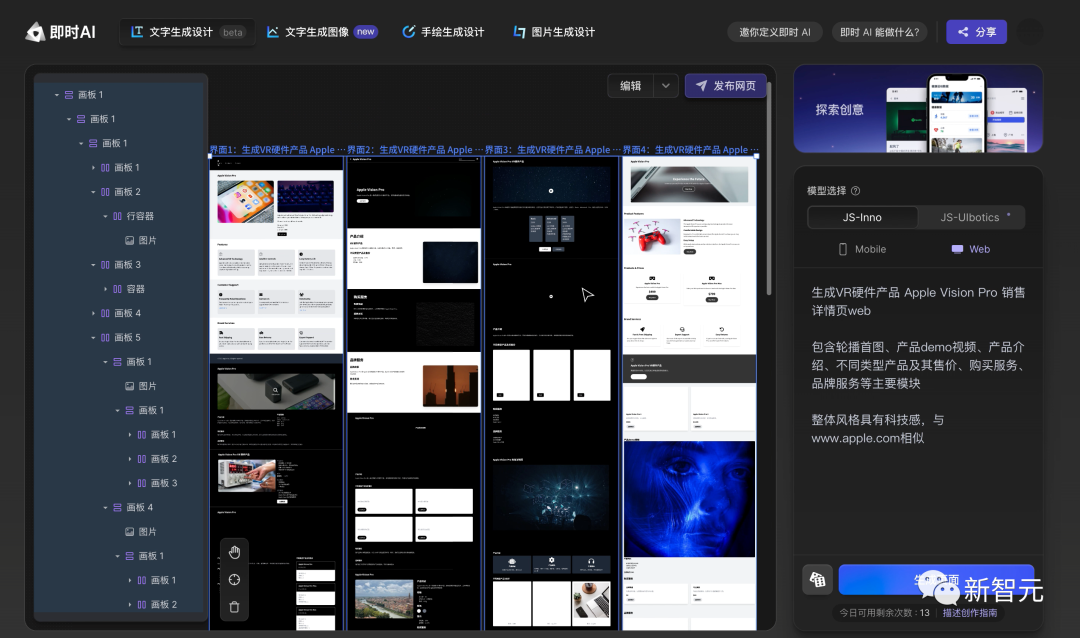The height and width of the screenshot is (638, 1080).
Task: Select the JS-Inno model option
Action: pyautogui.click(x=862, y=216)
